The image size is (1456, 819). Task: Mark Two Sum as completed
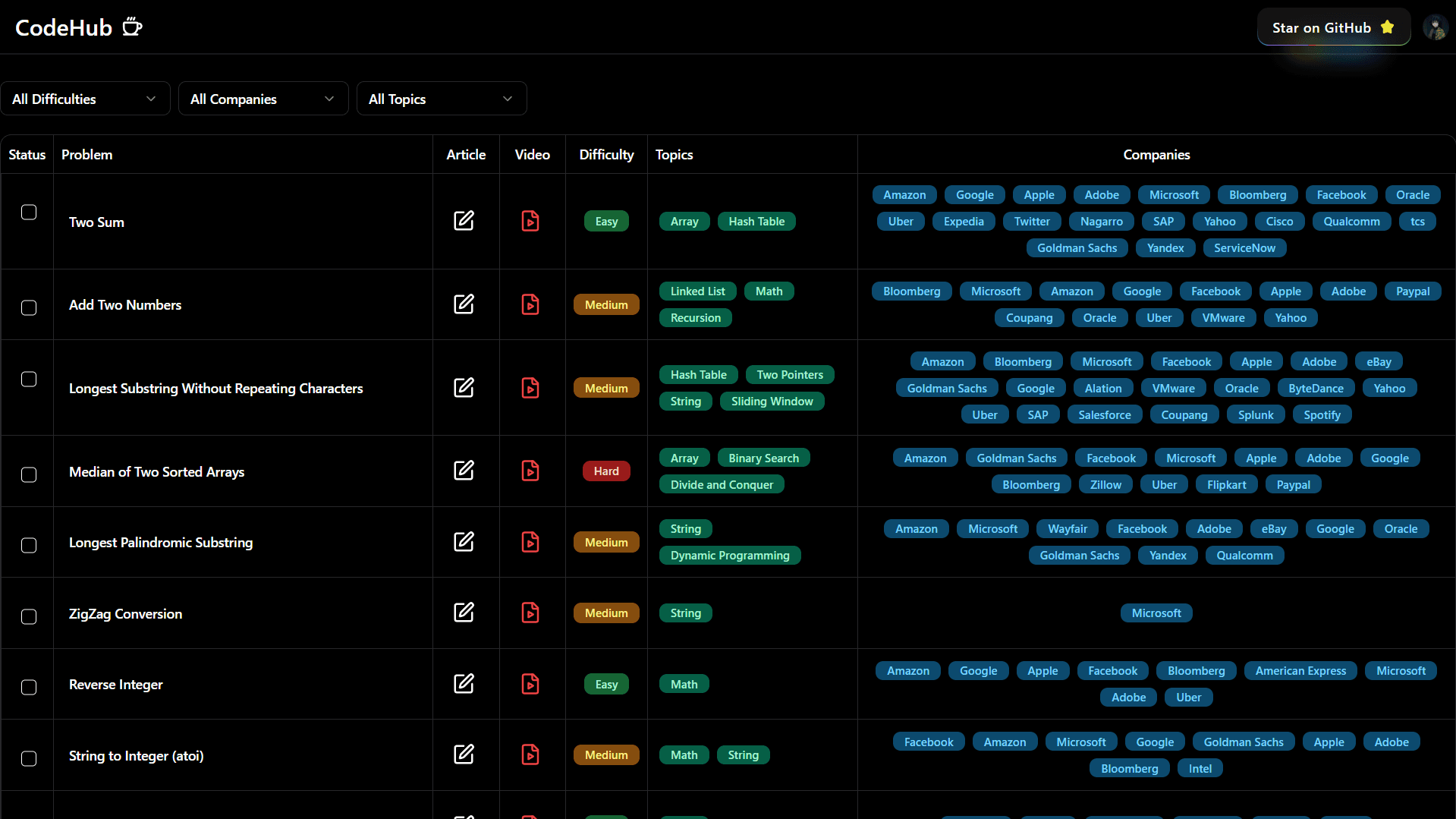point(29,213)
